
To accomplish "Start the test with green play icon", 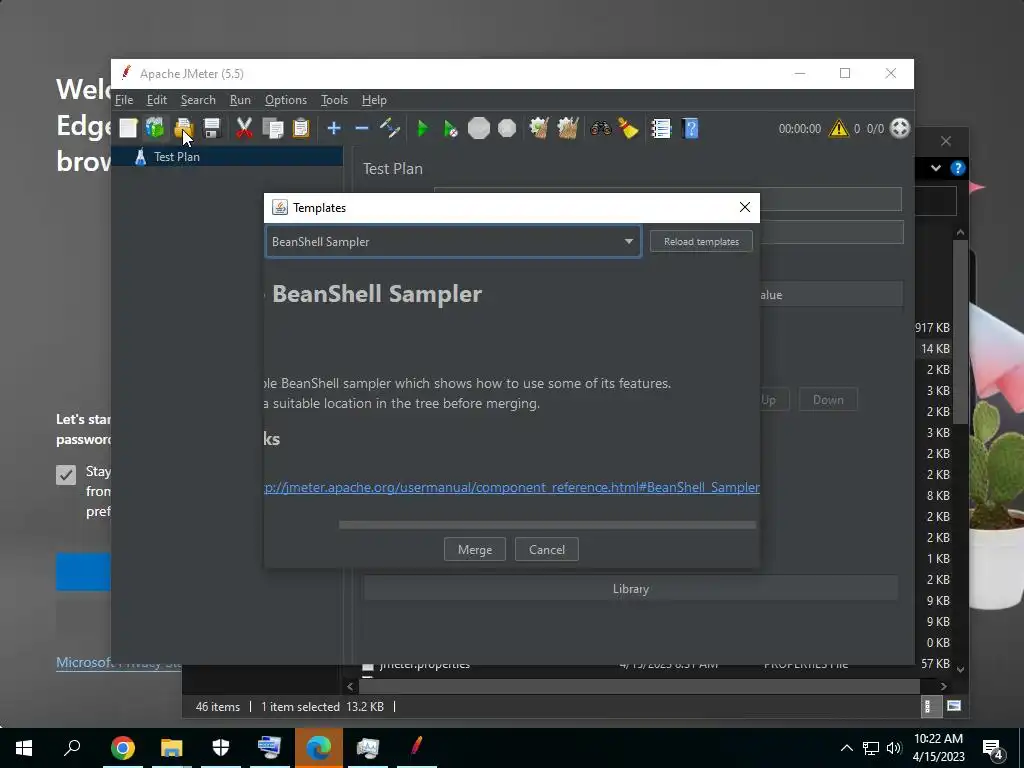I will pyautogui.click(x=422, y=128).
